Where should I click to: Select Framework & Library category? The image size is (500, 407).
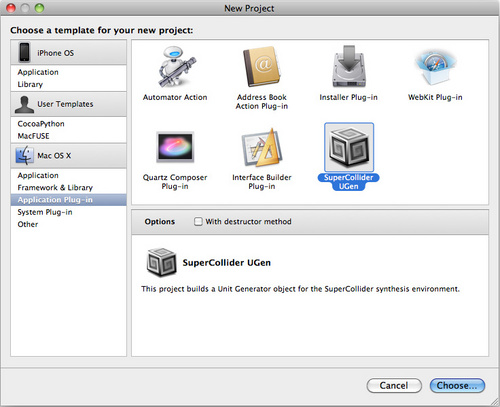[68, 188]
